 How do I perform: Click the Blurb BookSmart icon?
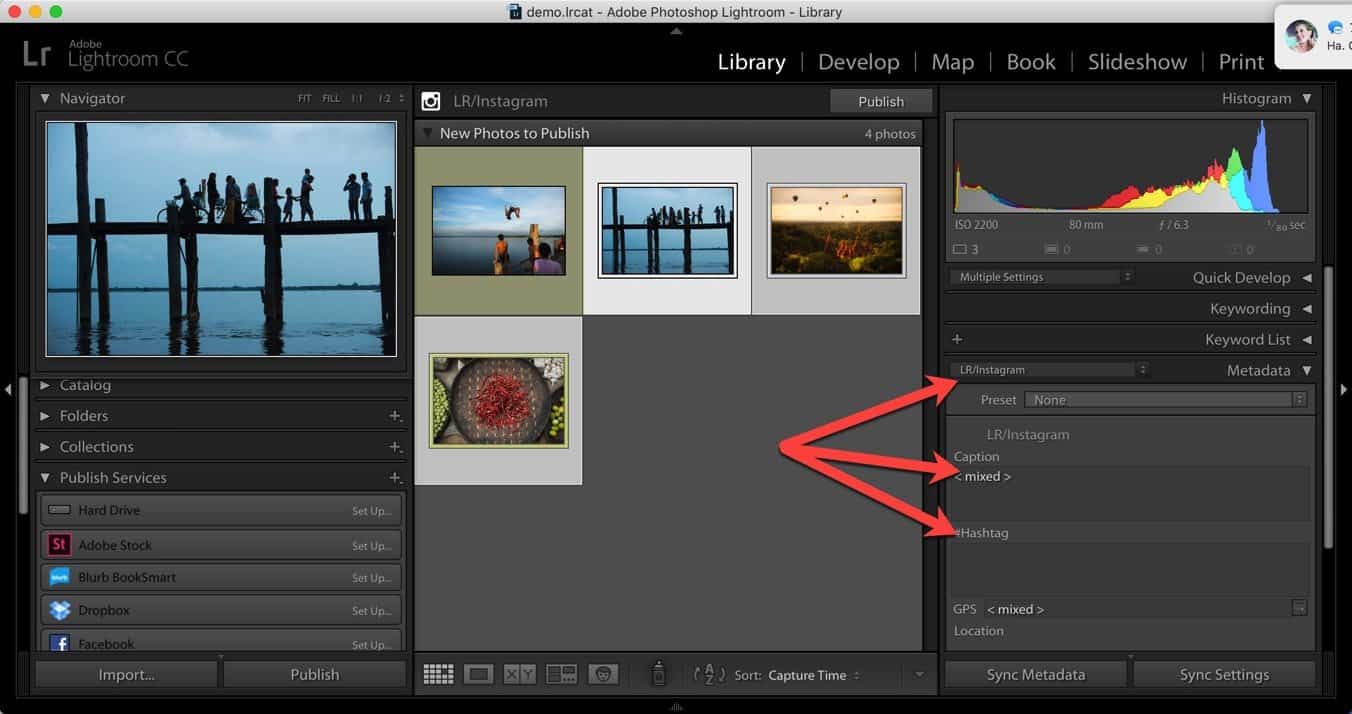[x=59, y=577]
